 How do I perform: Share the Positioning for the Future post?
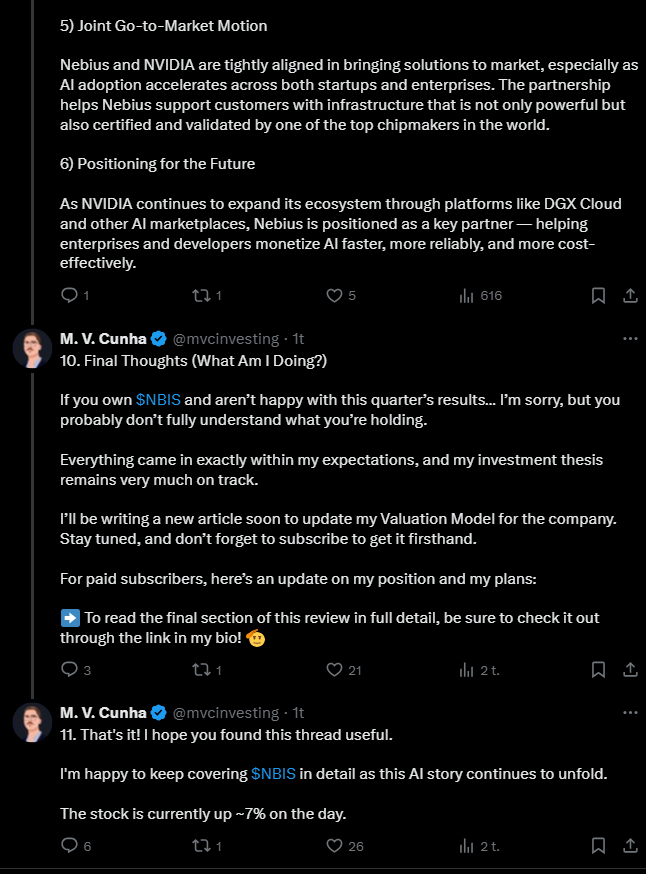tap(630, 295)
